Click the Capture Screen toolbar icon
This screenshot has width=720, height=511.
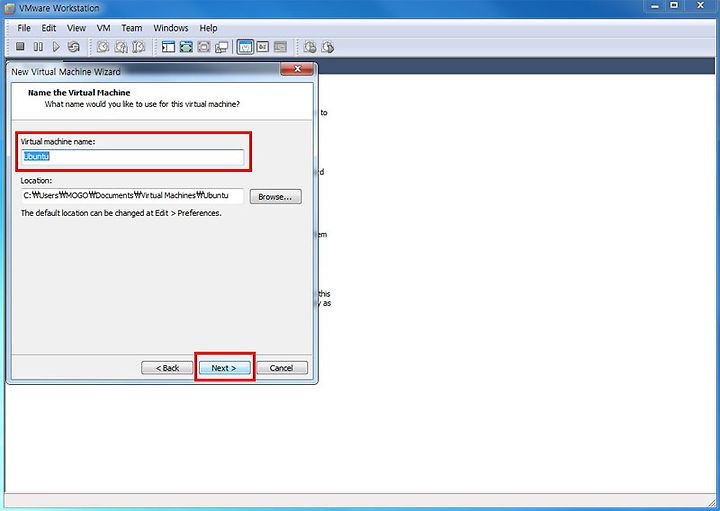pyautogui.click(x=310, y=46)
